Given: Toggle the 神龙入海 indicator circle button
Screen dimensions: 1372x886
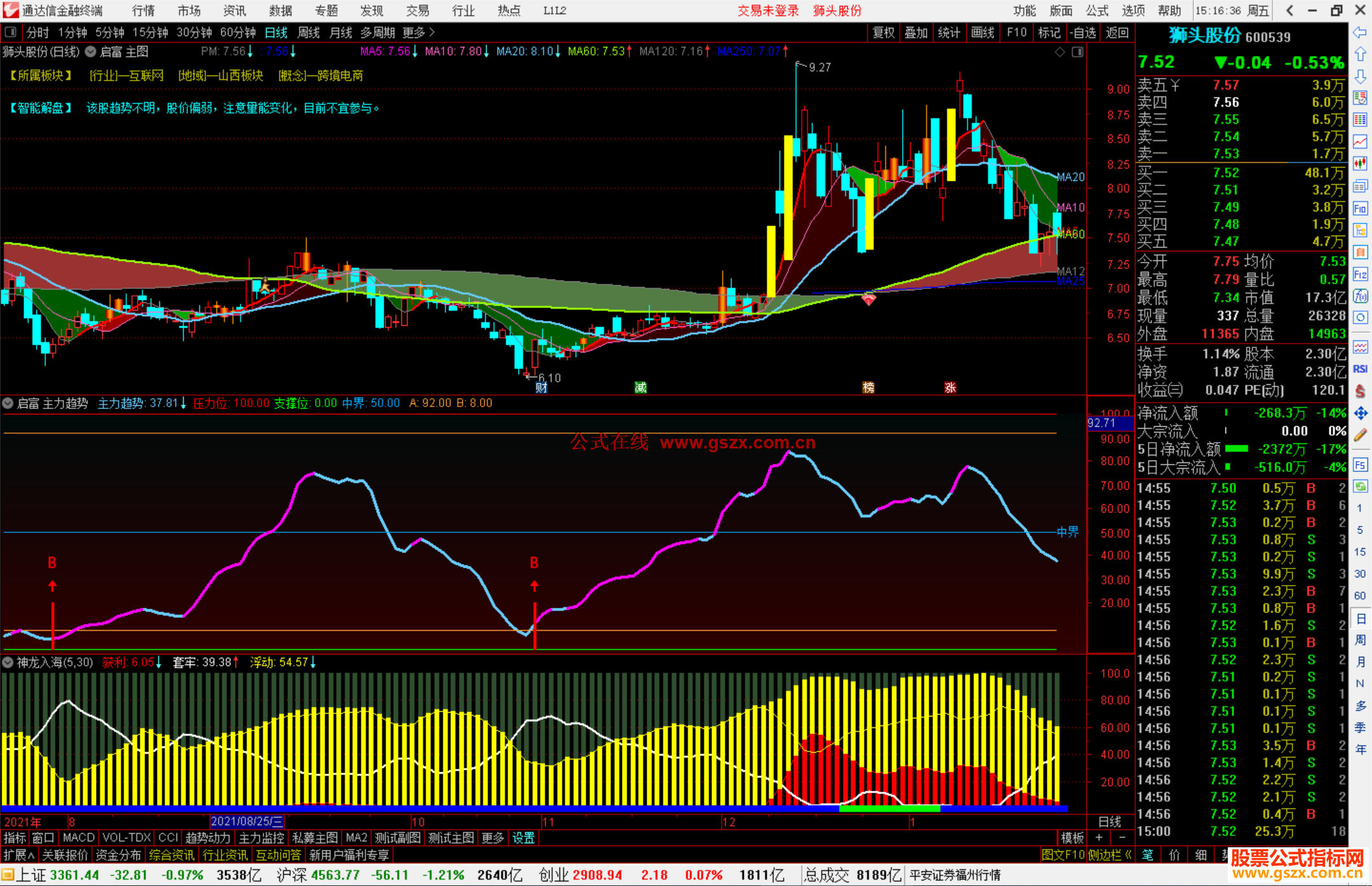Looking at the screenshot, I should click(8, 662).
